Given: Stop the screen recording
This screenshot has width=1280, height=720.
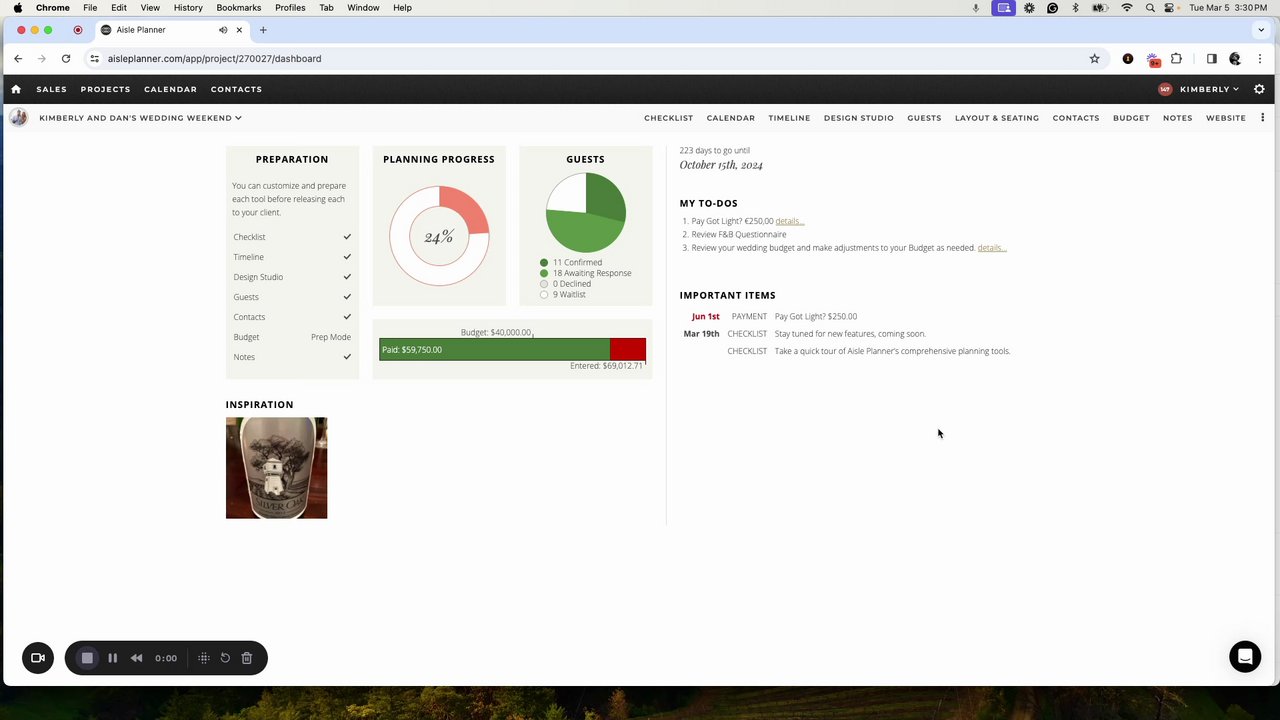Looking at the screenshot, I should coord(87,658).
